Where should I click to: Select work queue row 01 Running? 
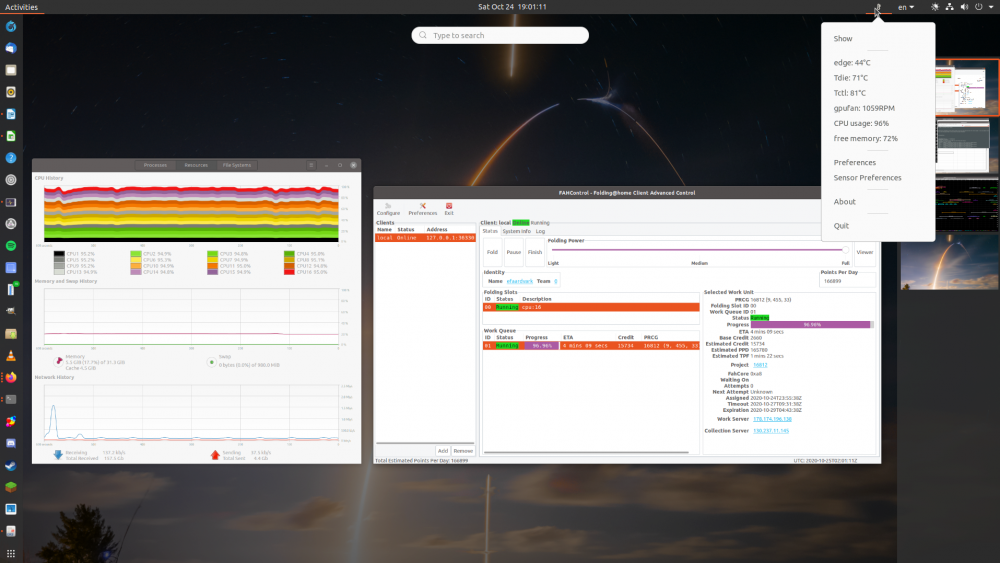(591, 346)
